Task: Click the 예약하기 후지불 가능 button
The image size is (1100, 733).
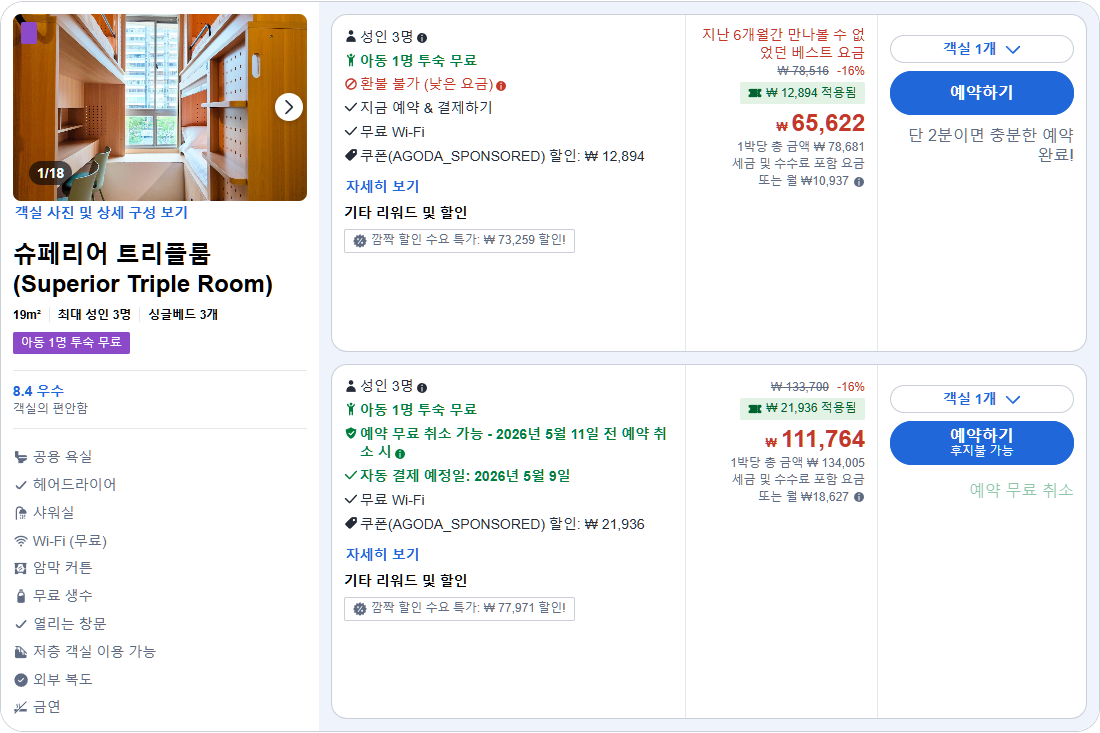Action: 980,441
